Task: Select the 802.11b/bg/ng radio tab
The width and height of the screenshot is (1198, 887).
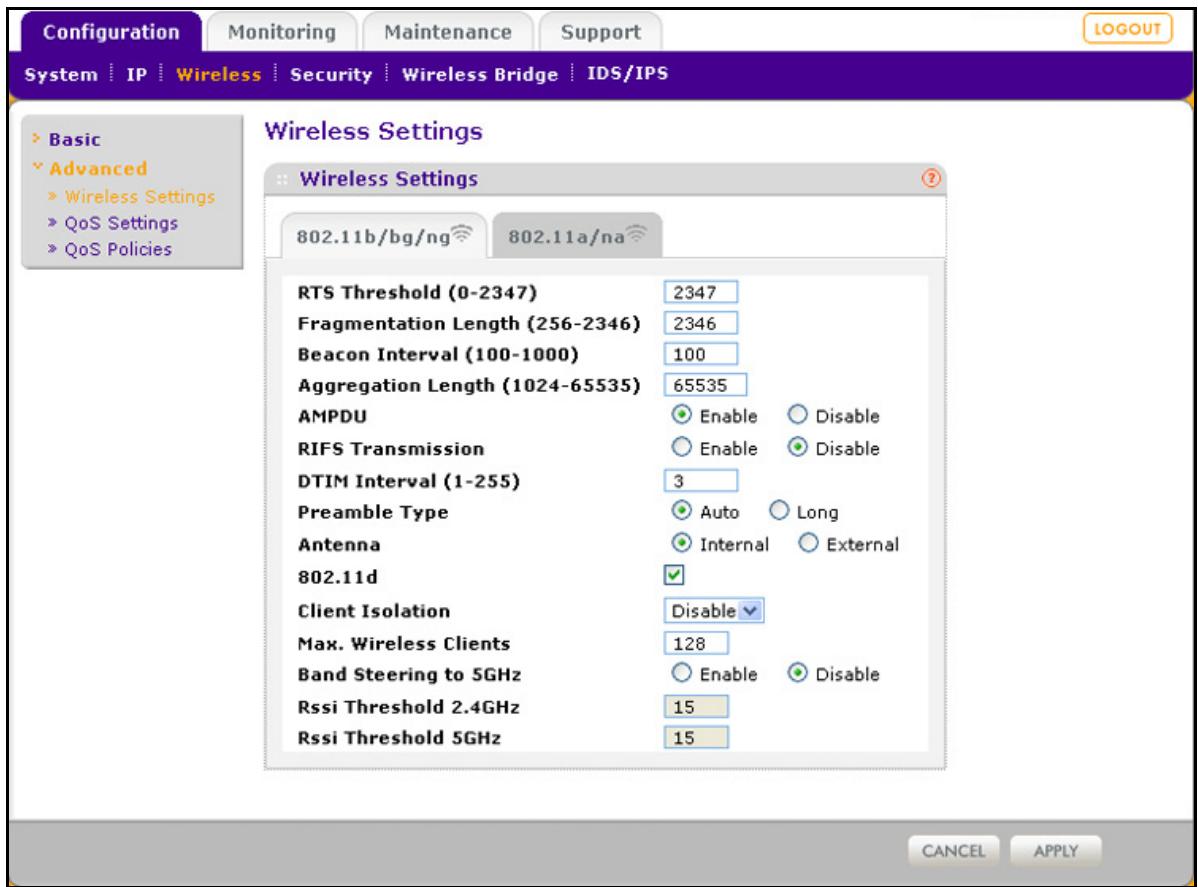Action: [x=384, y=236]
